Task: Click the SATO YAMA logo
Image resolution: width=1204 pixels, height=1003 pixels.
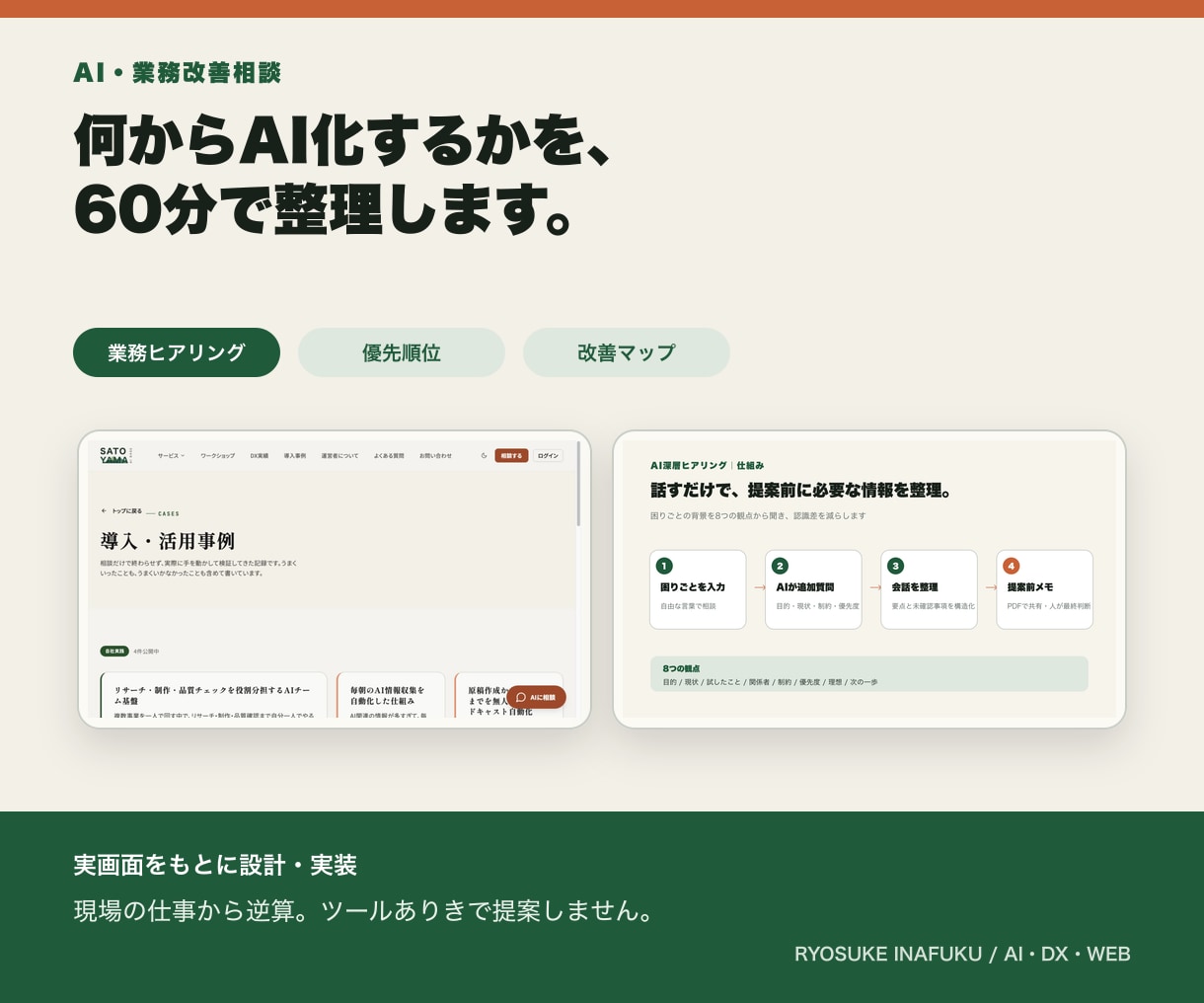Action: coord(114,455)
